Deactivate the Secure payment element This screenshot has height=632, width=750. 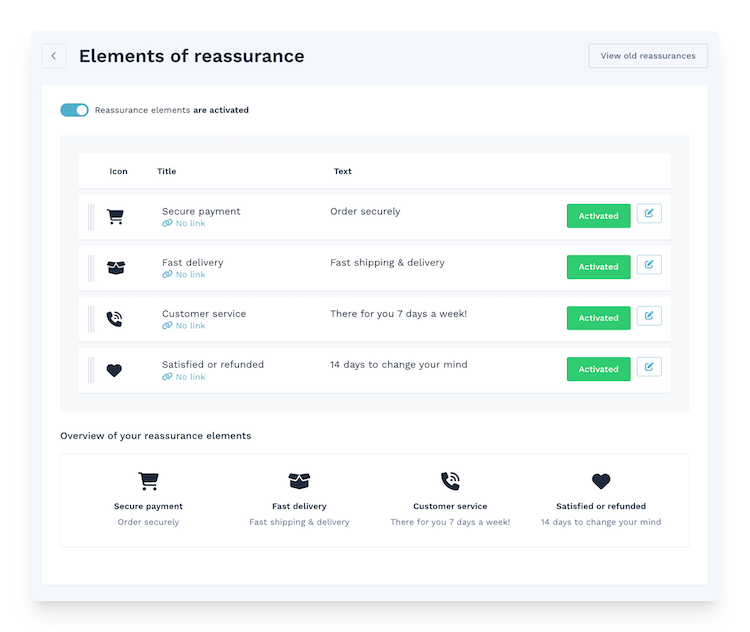(598, 216)
